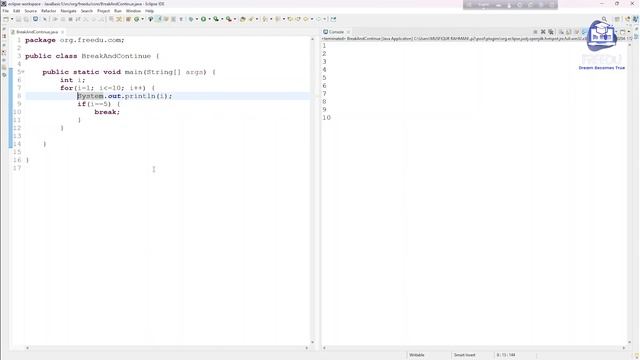Click the Open Type toolbar icon
The height and width of the screenshot is (360, 640).
[242, 19]
